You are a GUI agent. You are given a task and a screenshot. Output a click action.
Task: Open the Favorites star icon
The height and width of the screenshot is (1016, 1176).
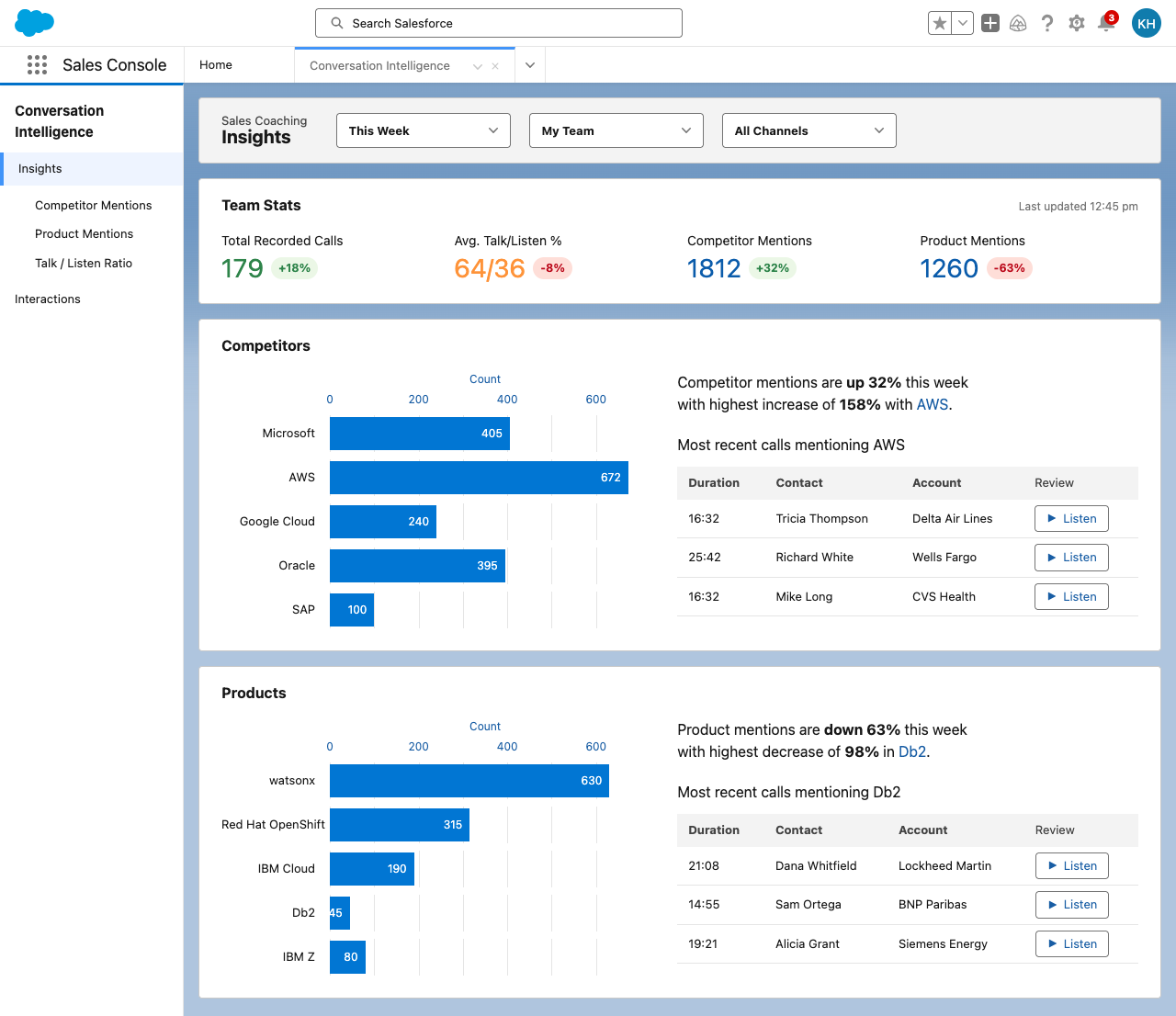coord(940,23)
